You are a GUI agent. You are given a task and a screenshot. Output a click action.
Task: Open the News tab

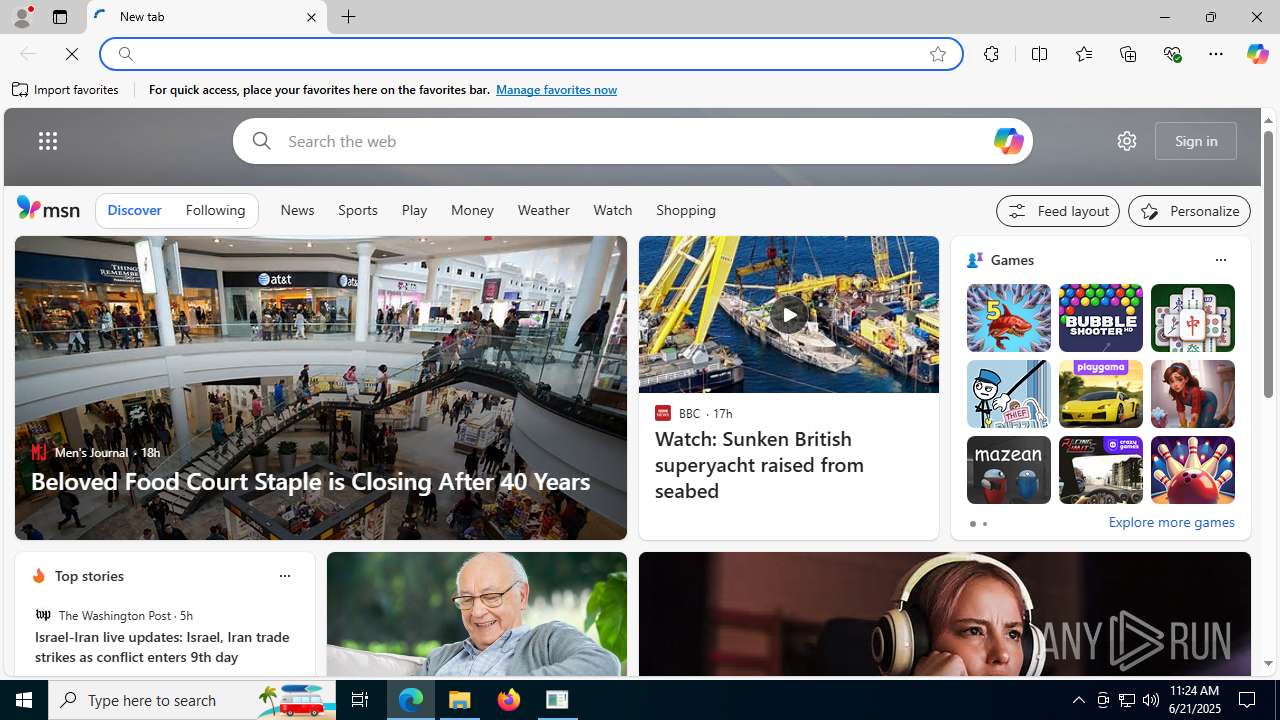(x=297, y=211)
